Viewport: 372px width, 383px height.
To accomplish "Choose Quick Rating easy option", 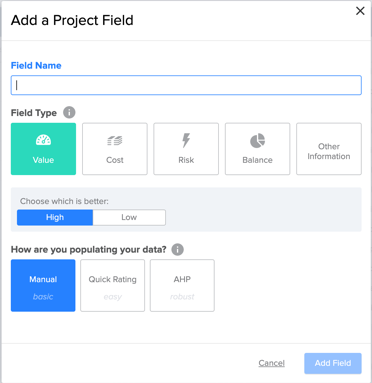I will [113, 286].
